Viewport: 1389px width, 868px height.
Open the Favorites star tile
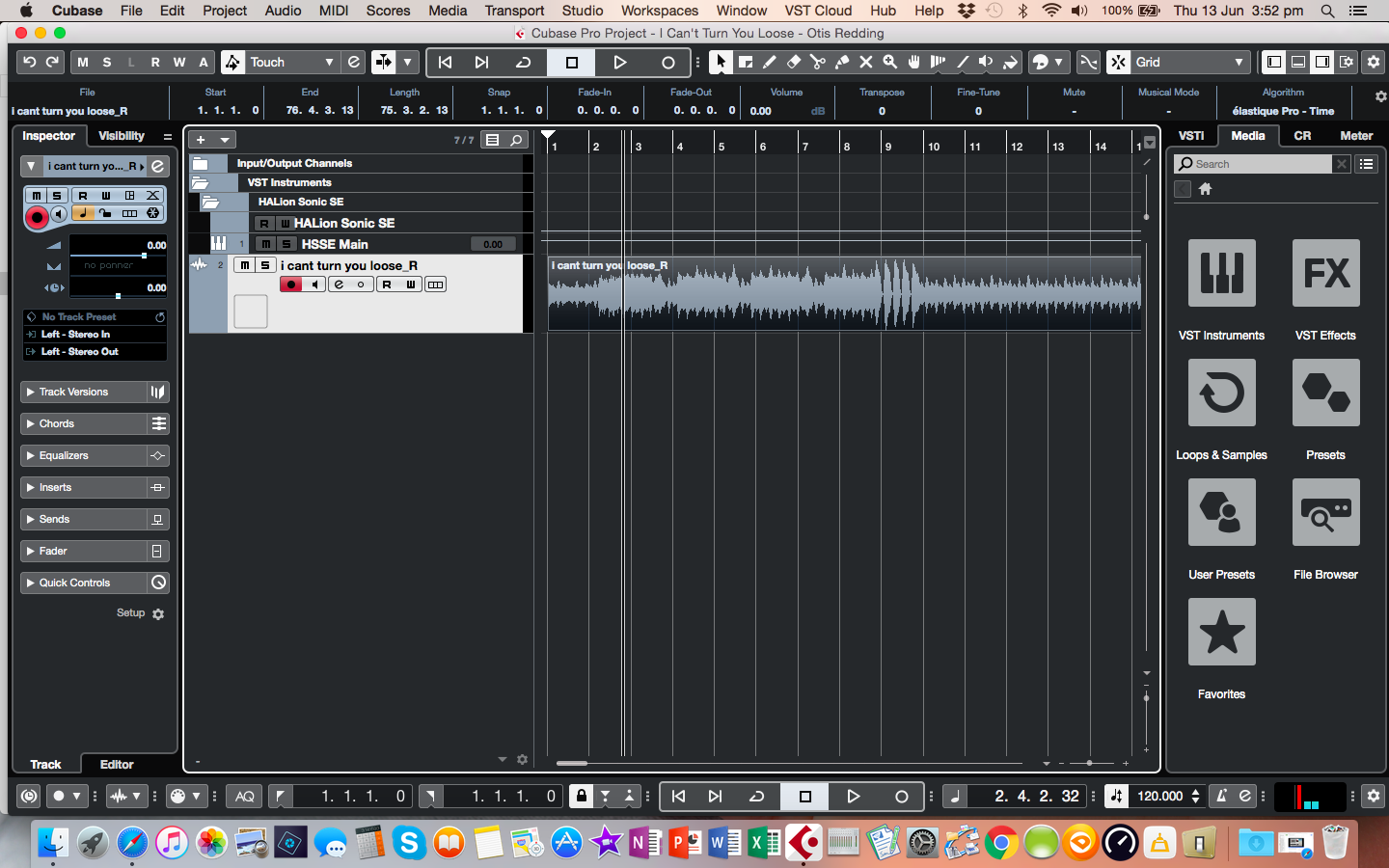[x=1221, y=632]
